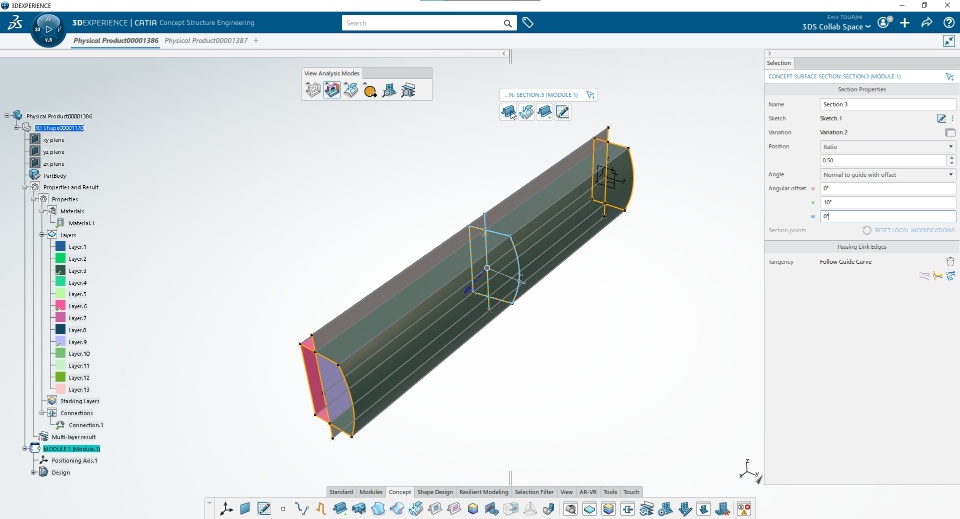Collapse the Physical Product00001386 tree node
Viewport: 960px width, 519px height.
(7, 116)
